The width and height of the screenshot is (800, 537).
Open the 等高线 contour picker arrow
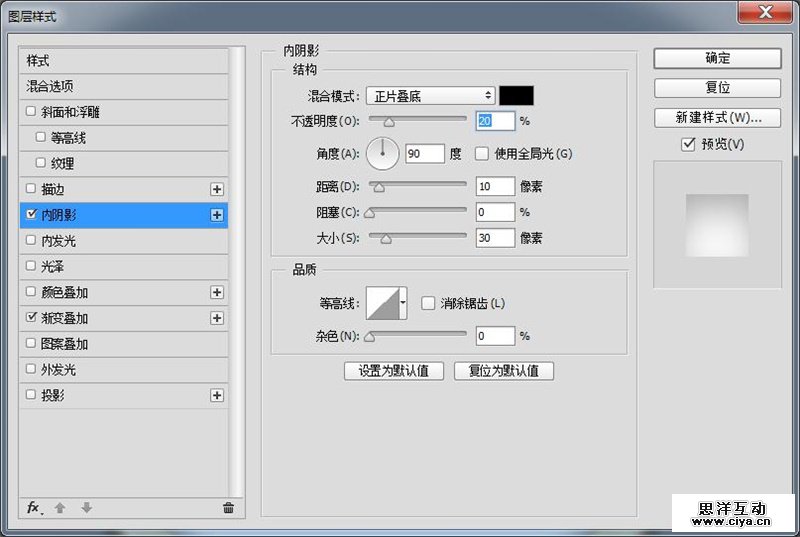(403, 303)
